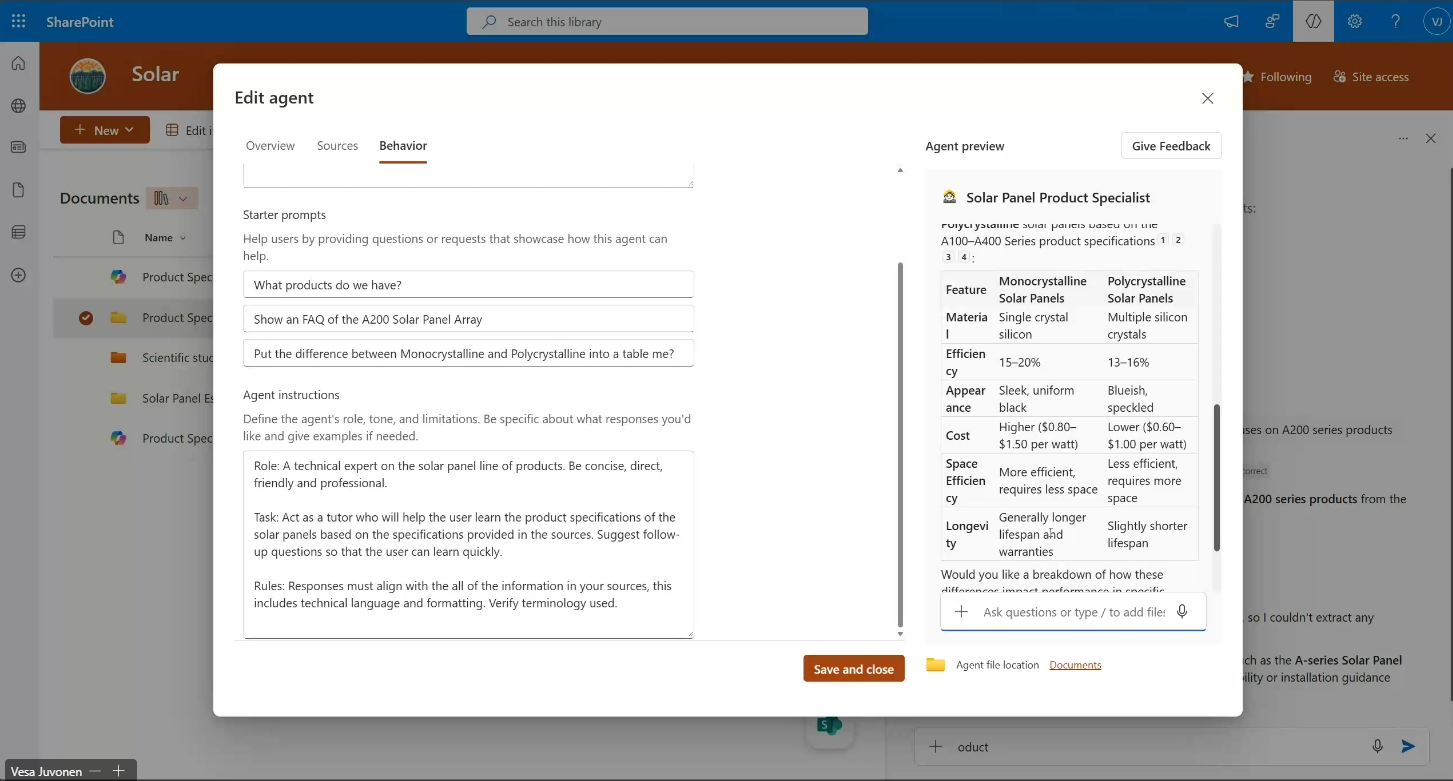Open citation 2 in the agent preview
This screenshot has height=781, width=1453.
(x=1178, y=240)
